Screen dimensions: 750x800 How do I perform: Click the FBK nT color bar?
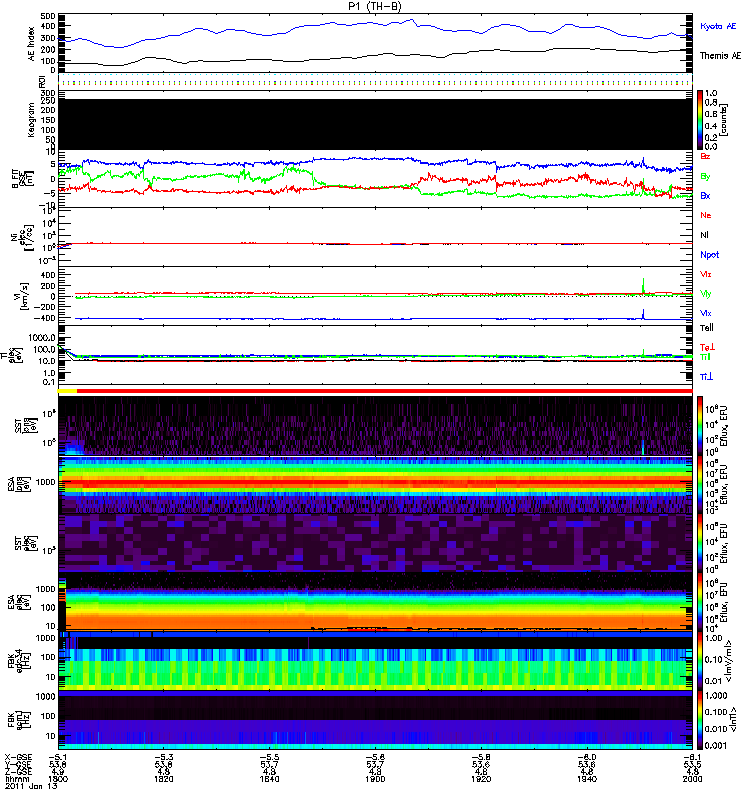coord(700,719)
